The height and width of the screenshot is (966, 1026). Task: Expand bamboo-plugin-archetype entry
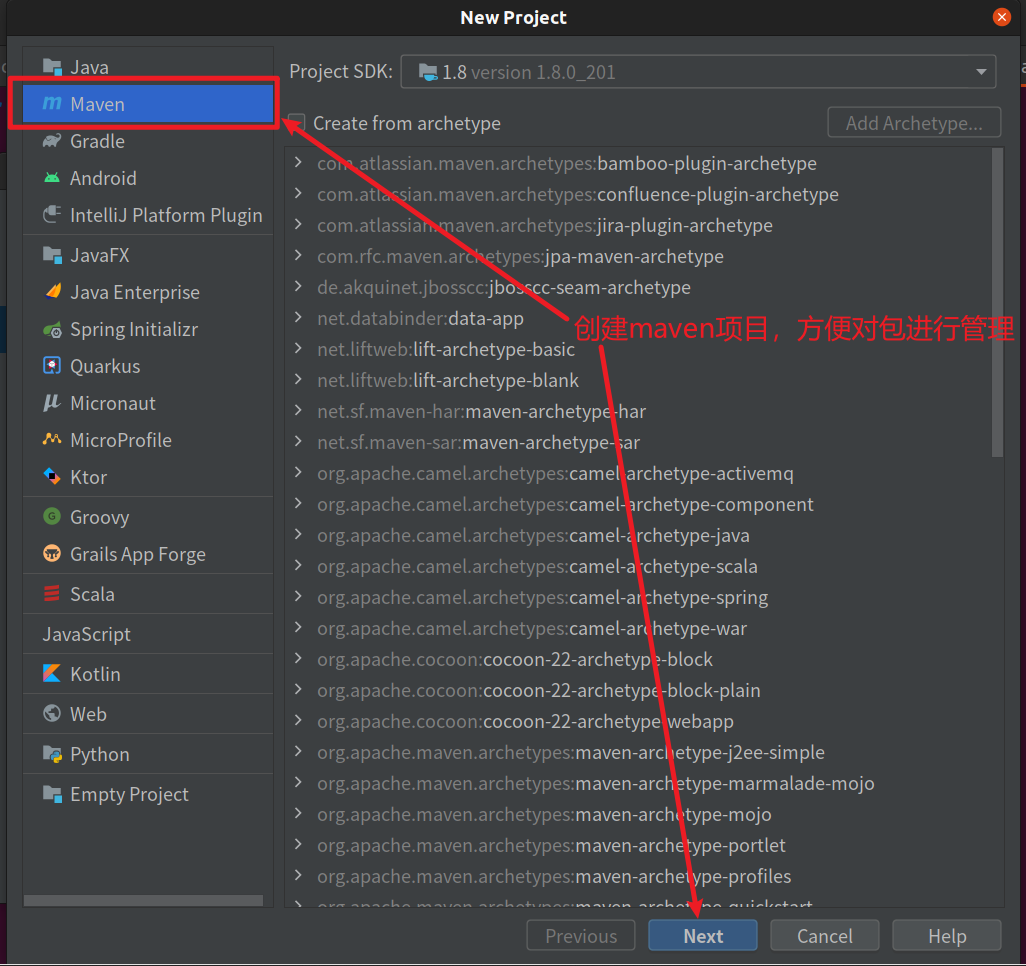click(x=298, y=162)
